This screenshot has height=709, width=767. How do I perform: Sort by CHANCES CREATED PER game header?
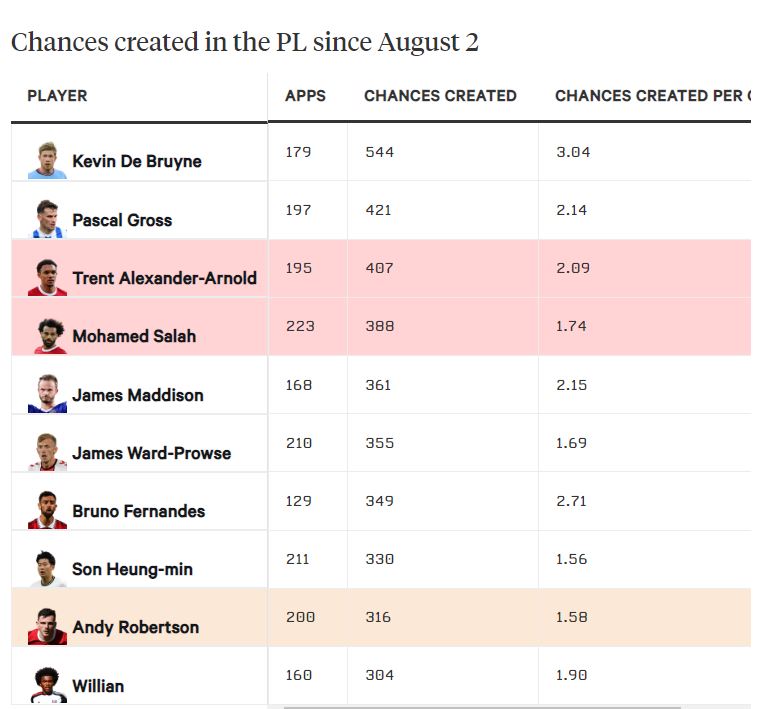tap(650, 96)
